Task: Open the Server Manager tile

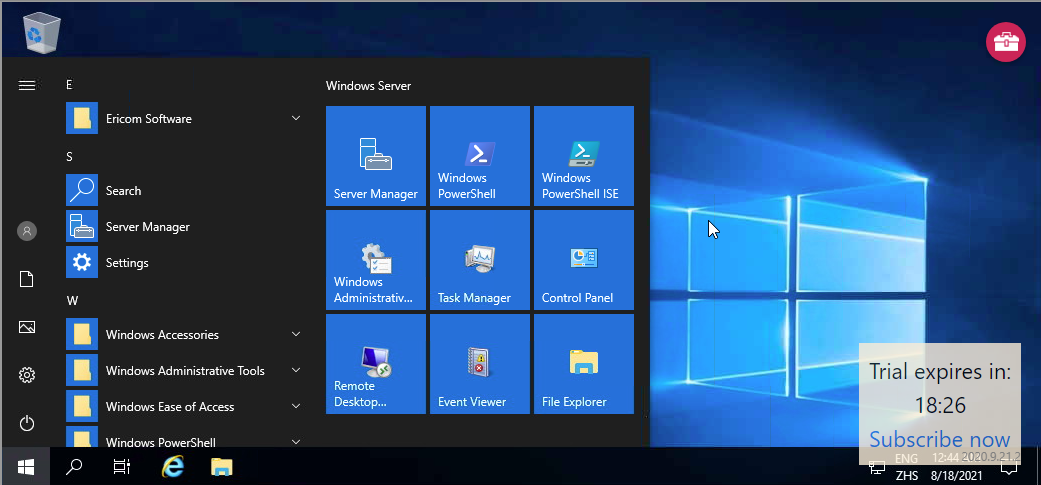Action: coord(376,156)
